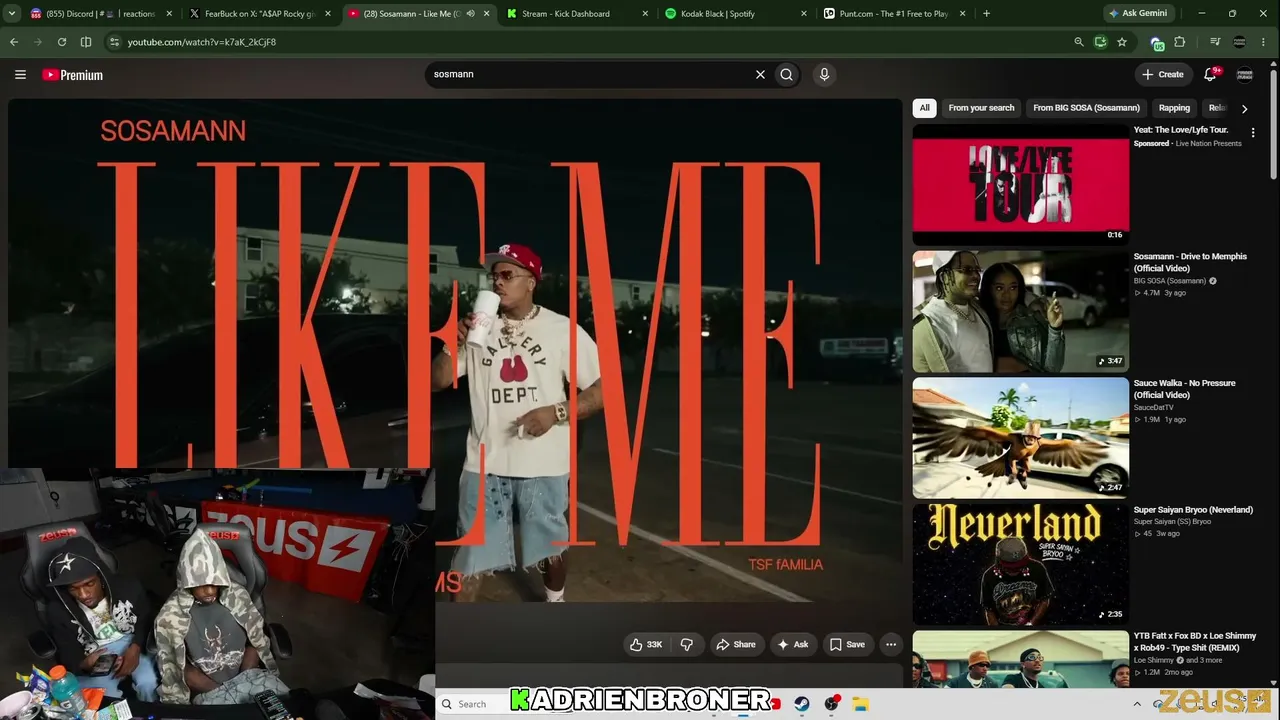Visit the SauceDatTV channel link
Viewport: 1280px width, 720px height.
pyautogui.click(x=1154, y=407)
